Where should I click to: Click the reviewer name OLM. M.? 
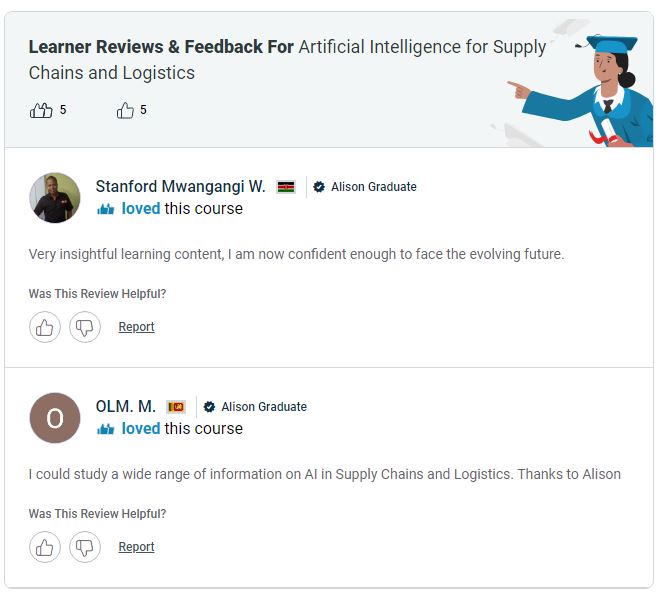(x=126, y=407)
